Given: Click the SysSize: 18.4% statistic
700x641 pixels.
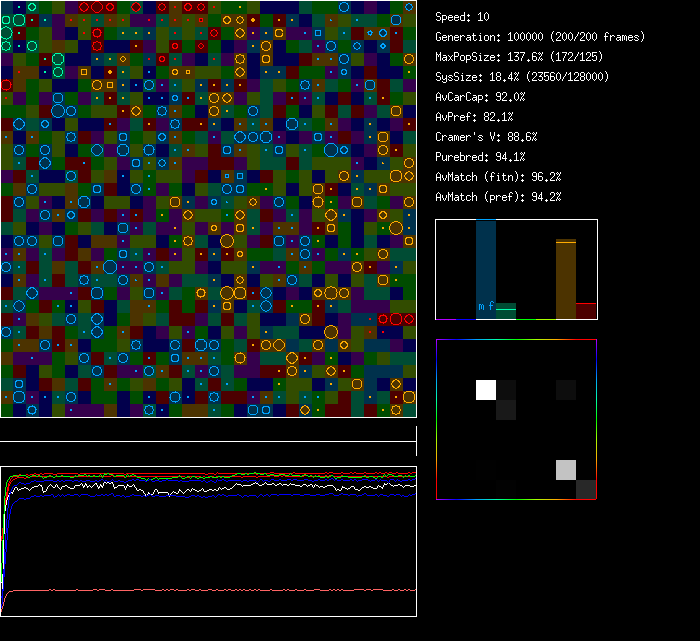Looking at the screenshot, I should [x=522, y=77].
